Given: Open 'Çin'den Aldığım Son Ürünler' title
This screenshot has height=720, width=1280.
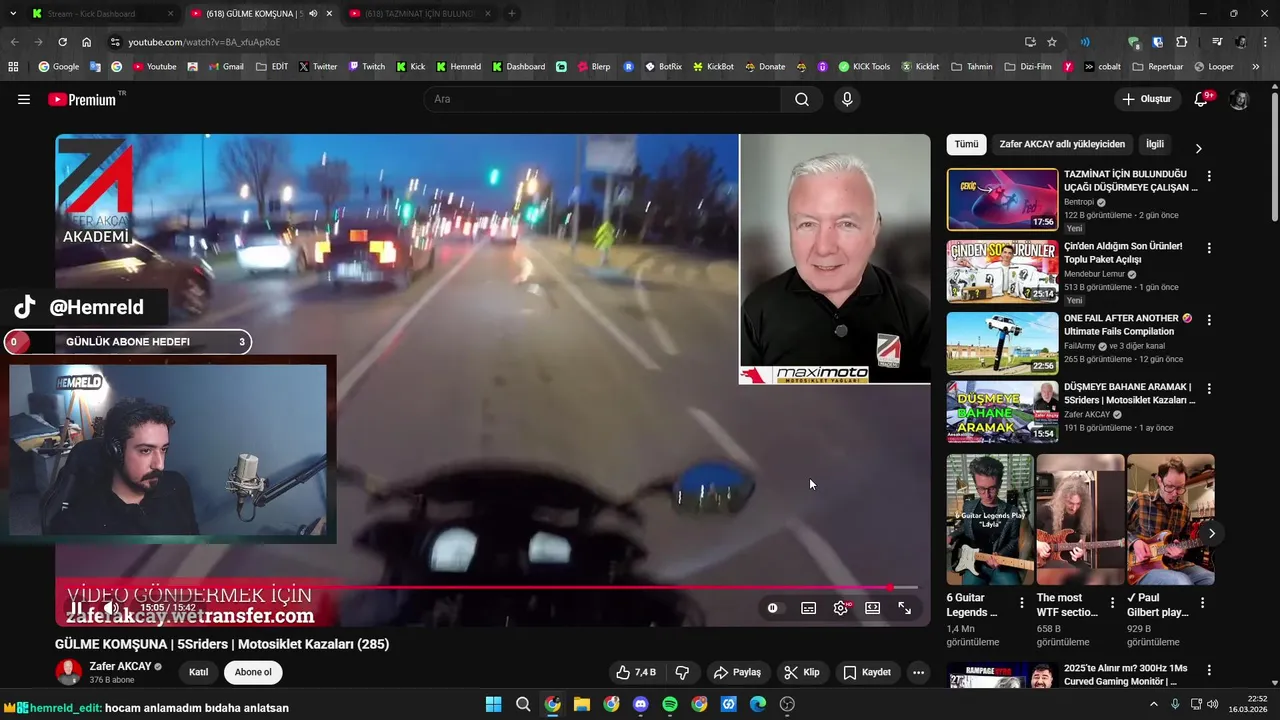Looking at the screenshot, I should coord(1123,252).
